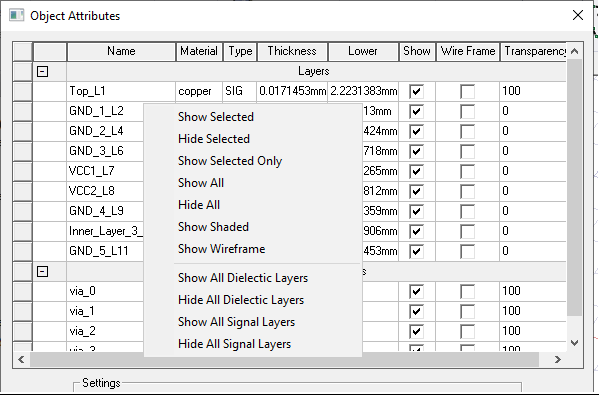Click vertical scrollbar up arrow
The height and width of the screenshot is (400, 599).
[574, 51]
